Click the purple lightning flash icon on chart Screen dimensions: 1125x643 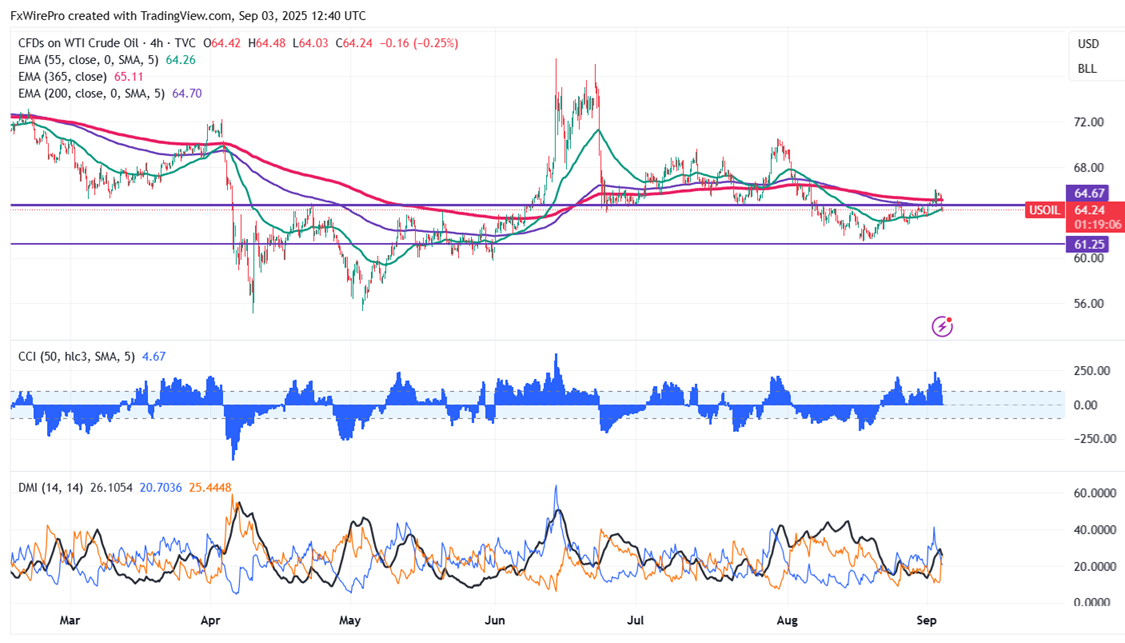(942, 327)
